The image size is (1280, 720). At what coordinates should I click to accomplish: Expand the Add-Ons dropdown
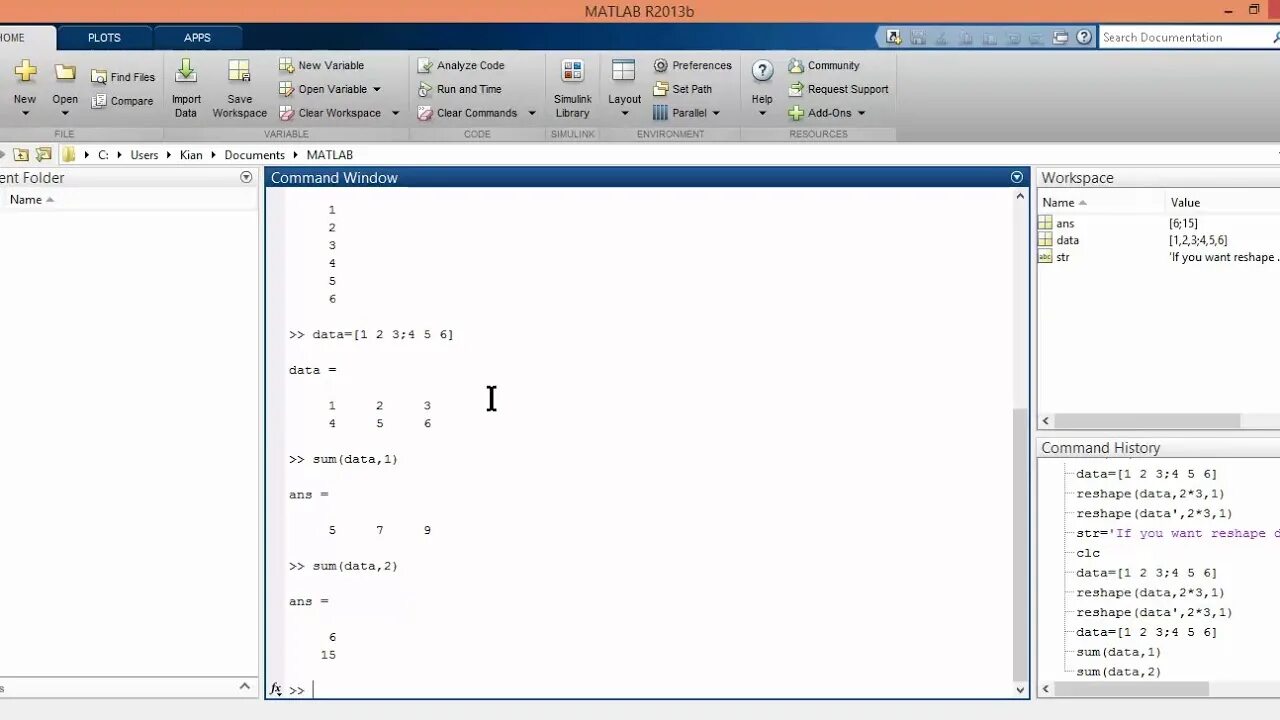click(x=861, y=113)
